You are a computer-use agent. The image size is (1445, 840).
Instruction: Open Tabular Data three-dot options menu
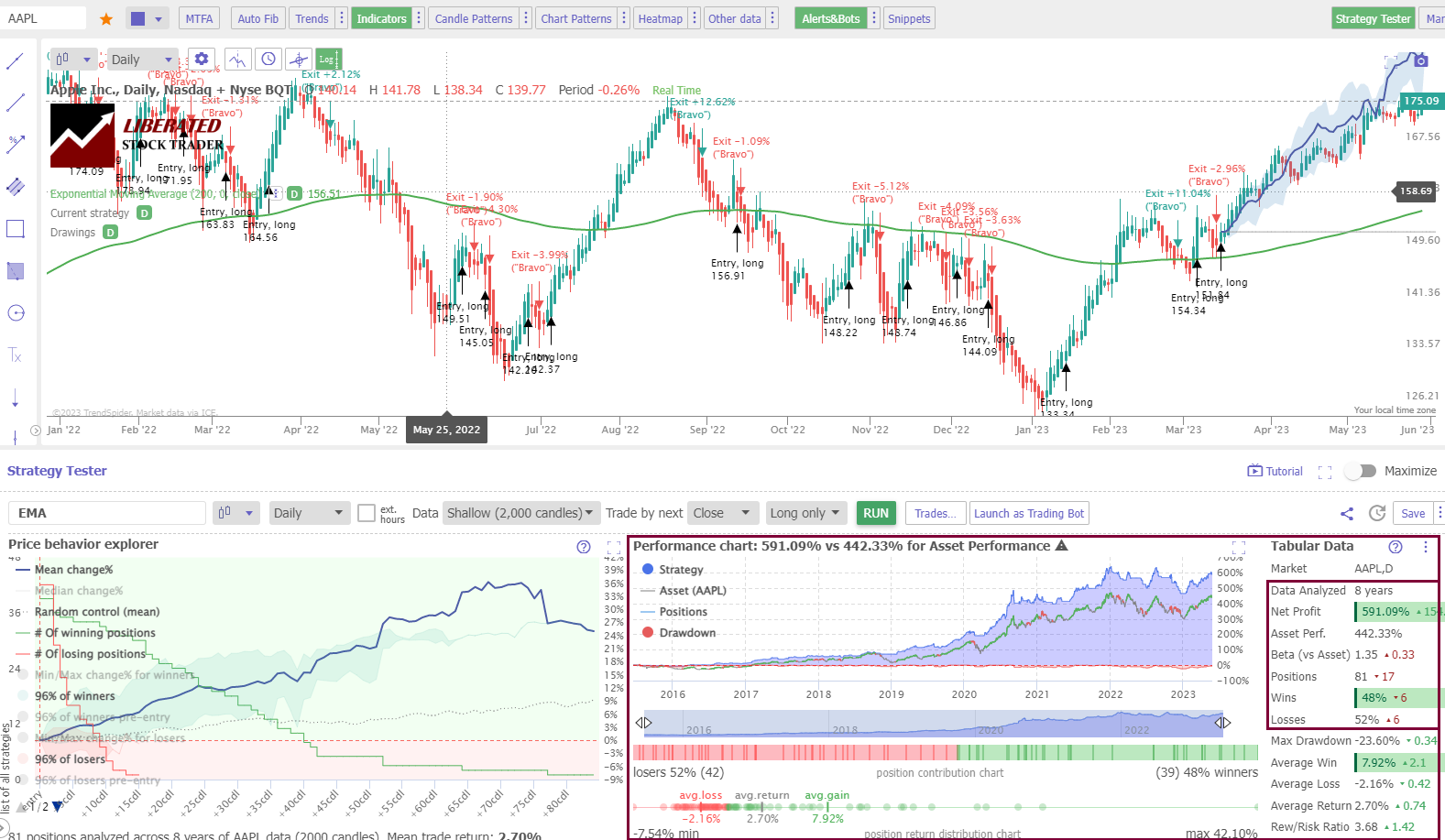coord(1425,547)
